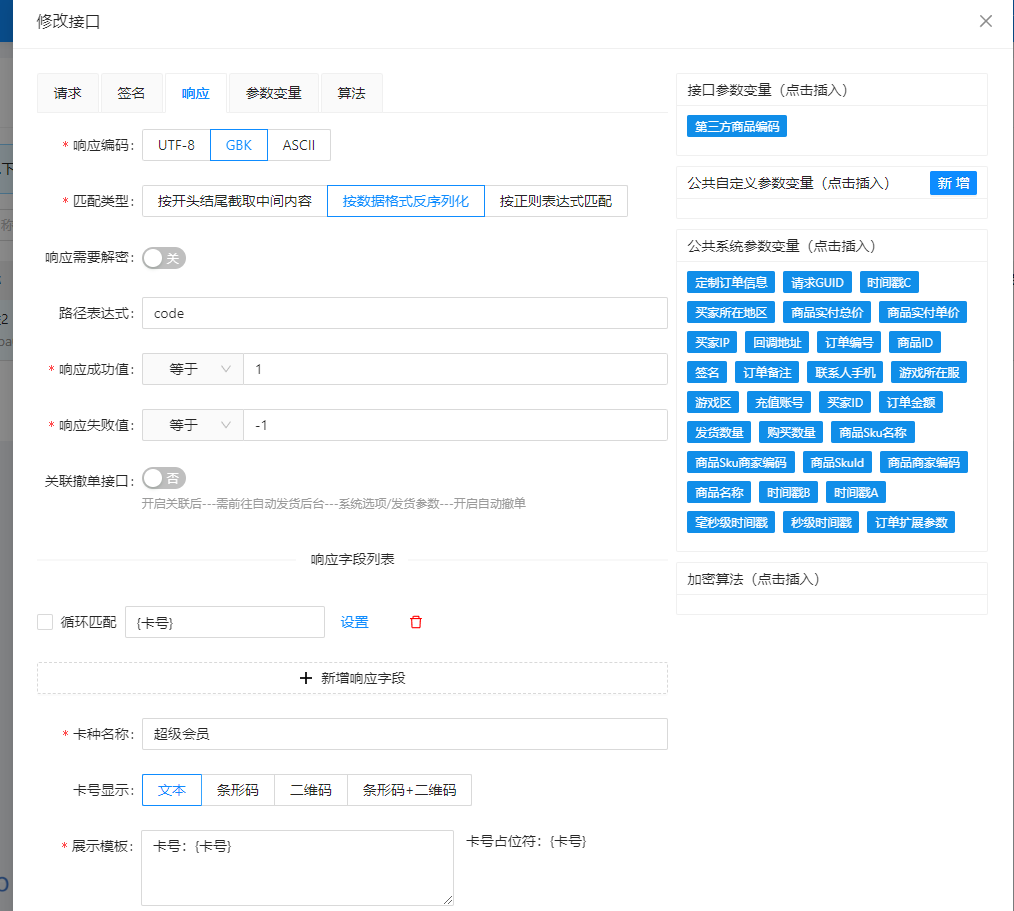This screenshot has width=1014, height=911.
Task: Choose 按数据格式反序列化 match type
Action: click(405, 201)
